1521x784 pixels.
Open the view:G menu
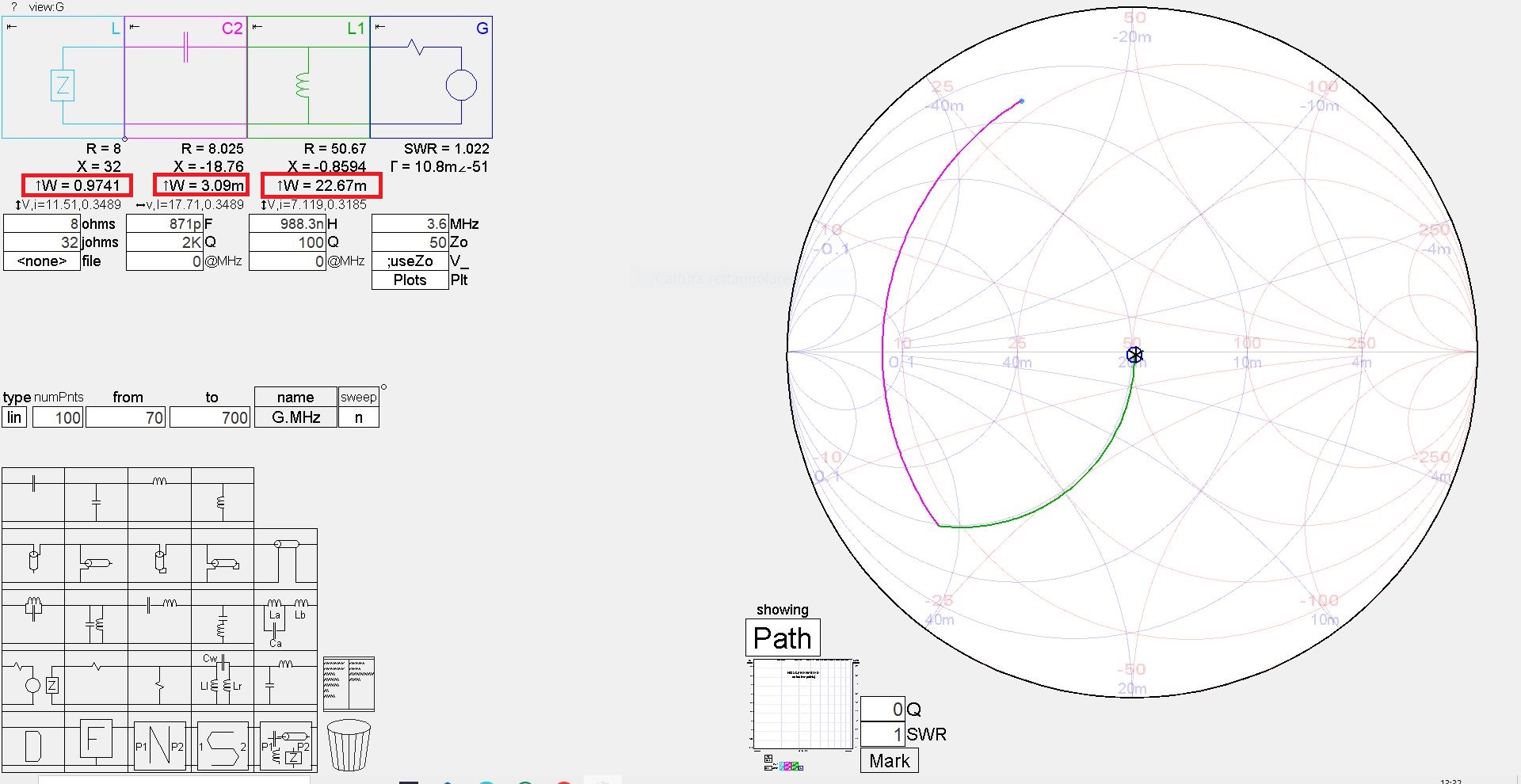pos(47,7)
